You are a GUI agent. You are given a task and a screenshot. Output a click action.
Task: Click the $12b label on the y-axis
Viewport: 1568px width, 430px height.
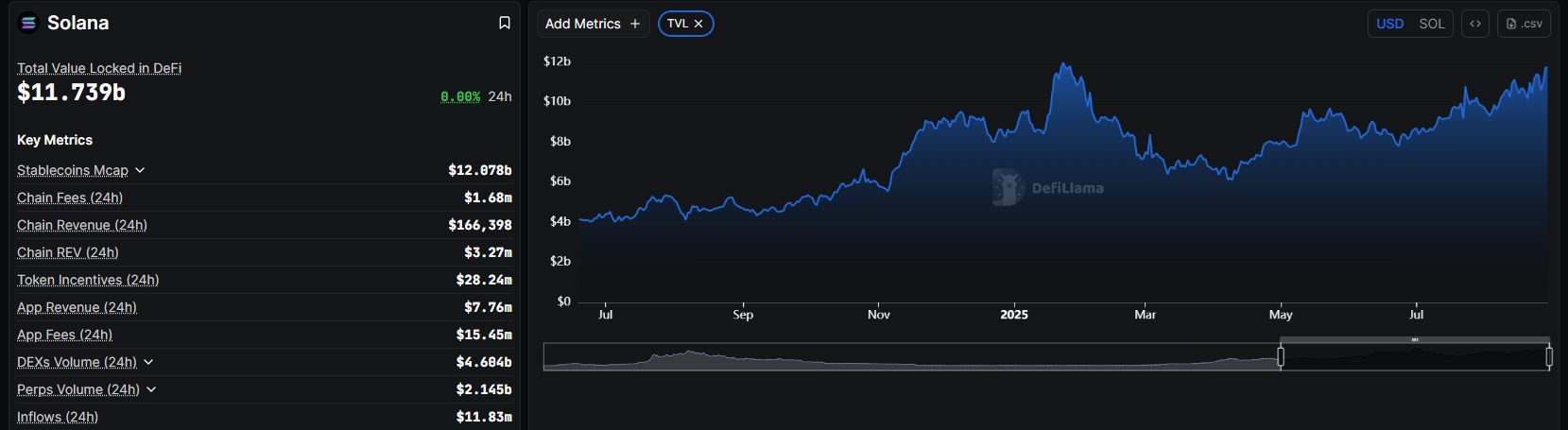click(x=557, y=60)
